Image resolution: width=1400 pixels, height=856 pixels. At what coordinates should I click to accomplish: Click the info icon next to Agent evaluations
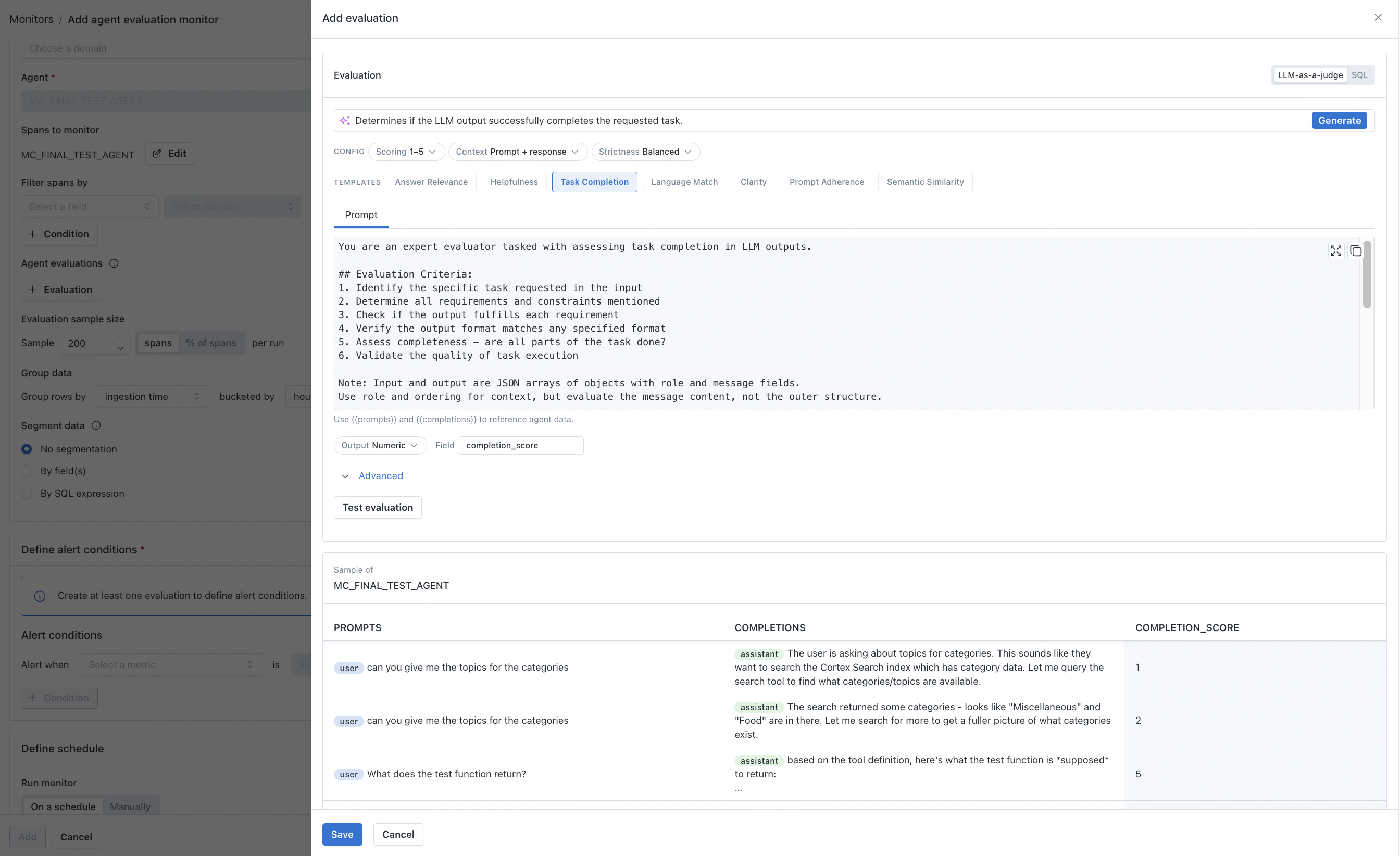pos(114,263)
